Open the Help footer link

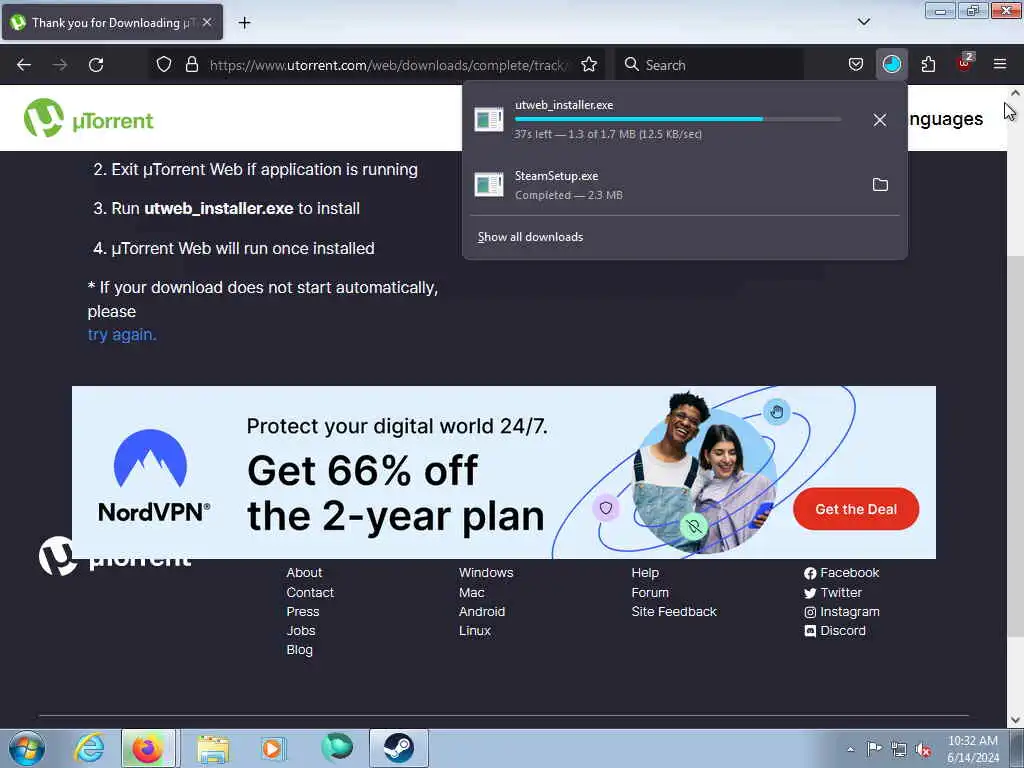(x=645, y=573)
